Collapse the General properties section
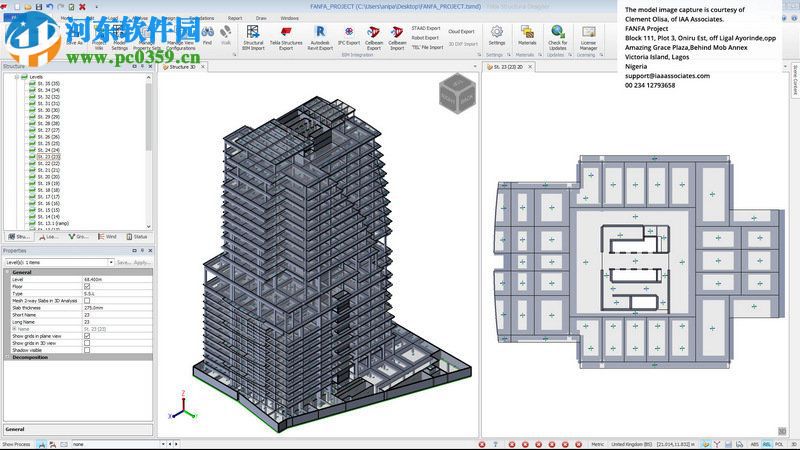800x450 pixels. click(8, 272)
